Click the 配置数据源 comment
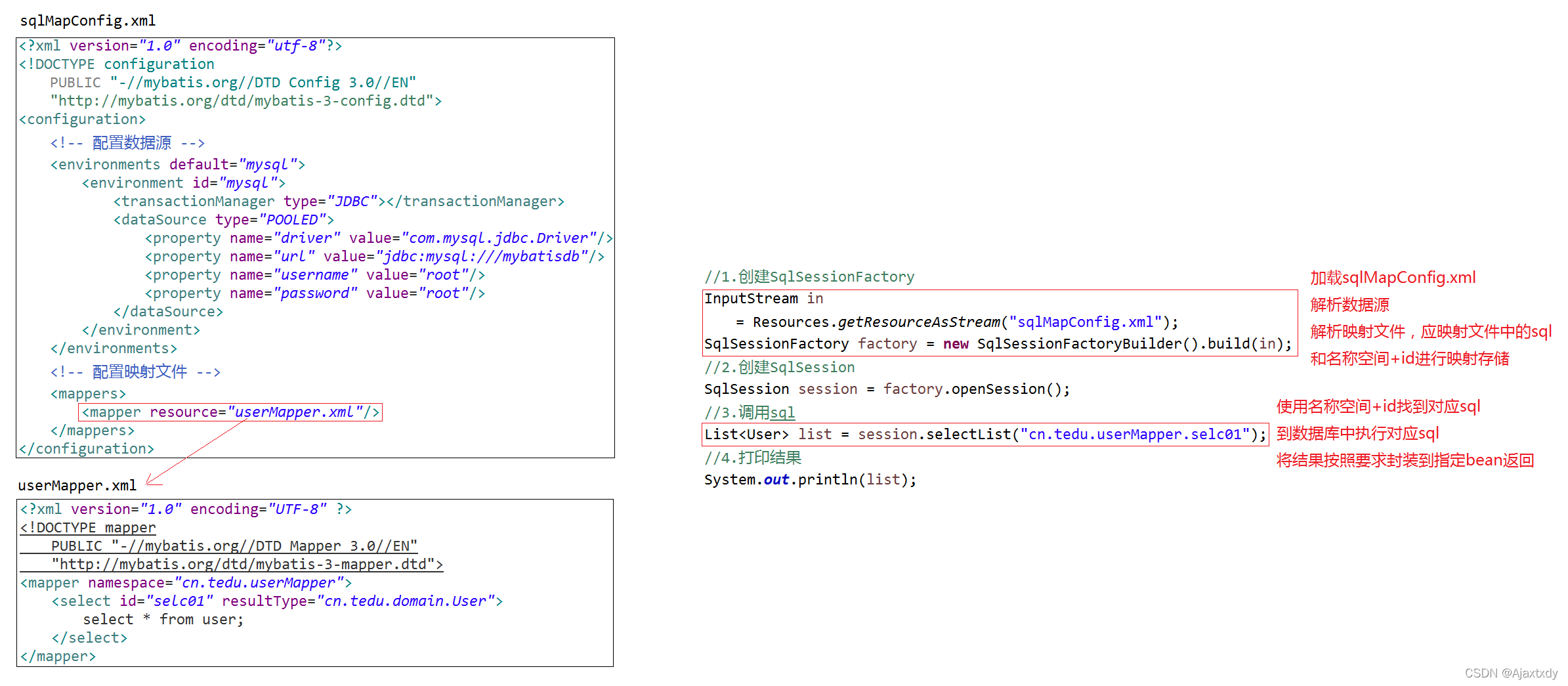Image resolution: width=1568 pixels, height=686 pixels. coord(127,142)
